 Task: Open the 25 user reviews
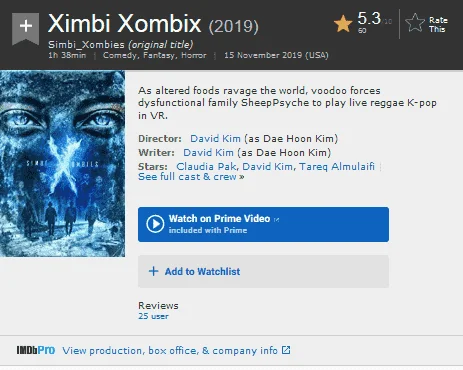click(x=153, y=316)
